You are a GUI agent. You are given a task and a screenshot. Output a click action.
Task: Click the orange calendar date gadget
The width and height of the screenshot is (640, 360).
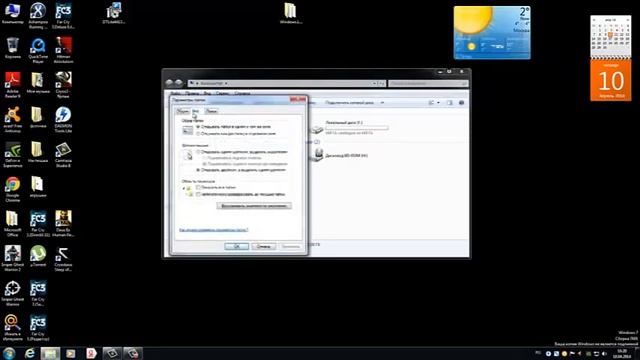click(x=611, y=80)
